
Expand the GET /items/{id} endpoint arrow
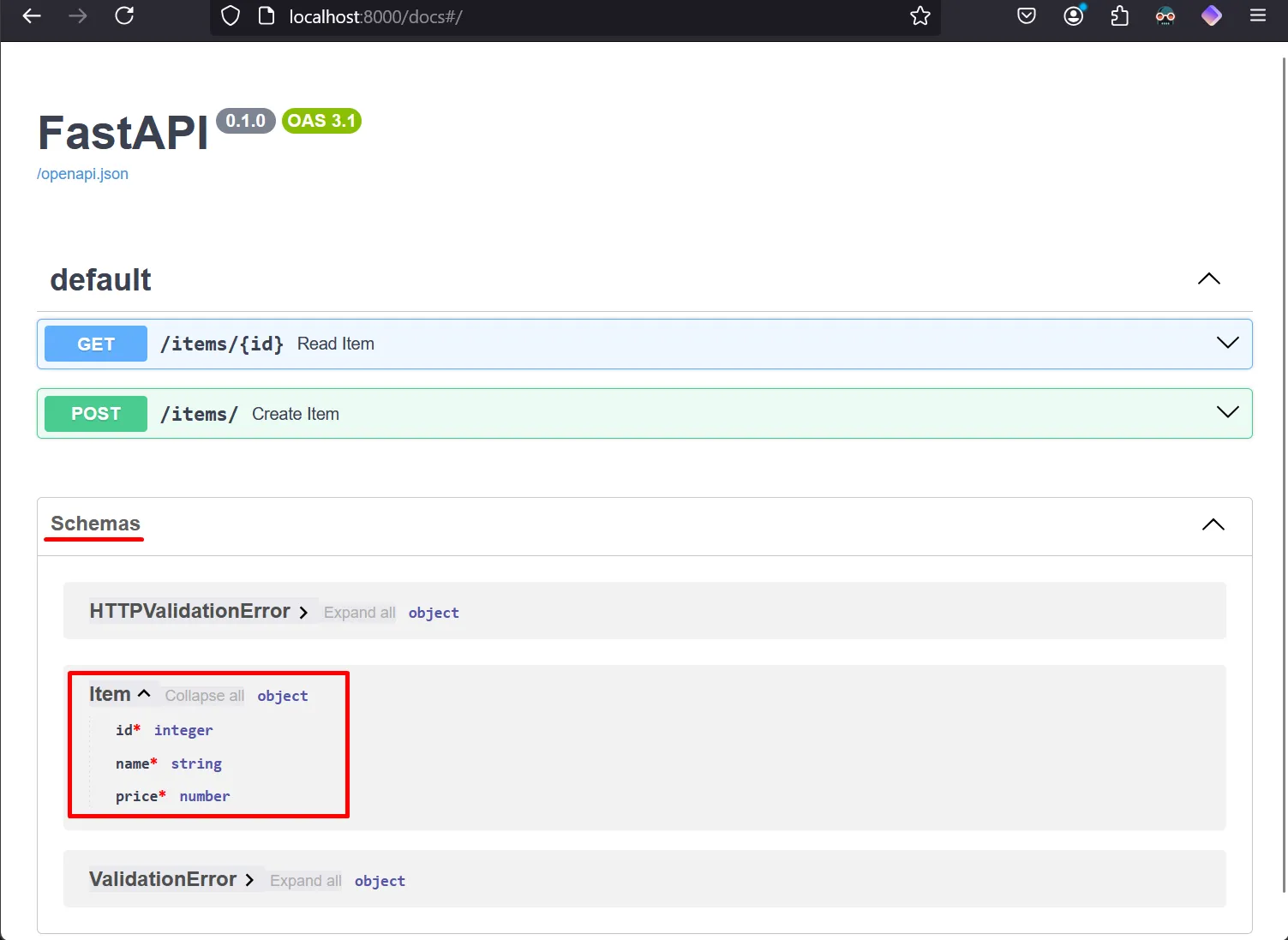click(x=1227, y=344)
